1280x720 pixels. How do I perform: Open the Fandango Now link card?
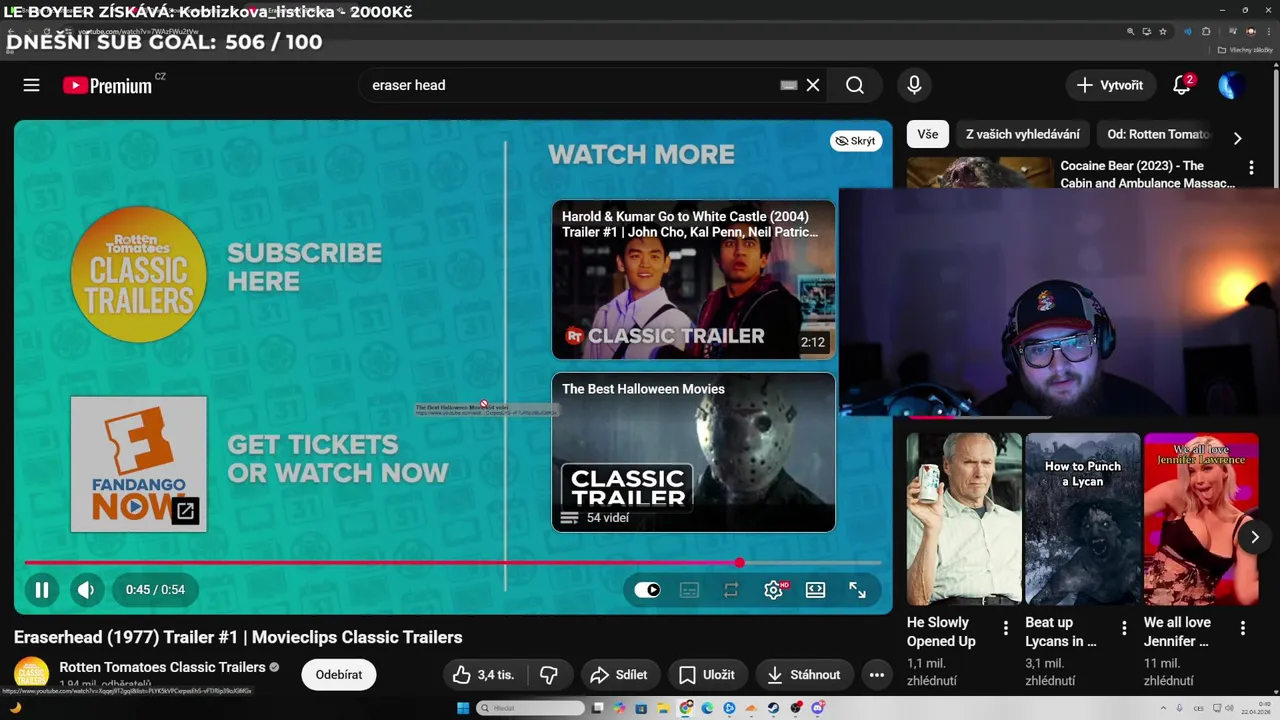point(139,464)
